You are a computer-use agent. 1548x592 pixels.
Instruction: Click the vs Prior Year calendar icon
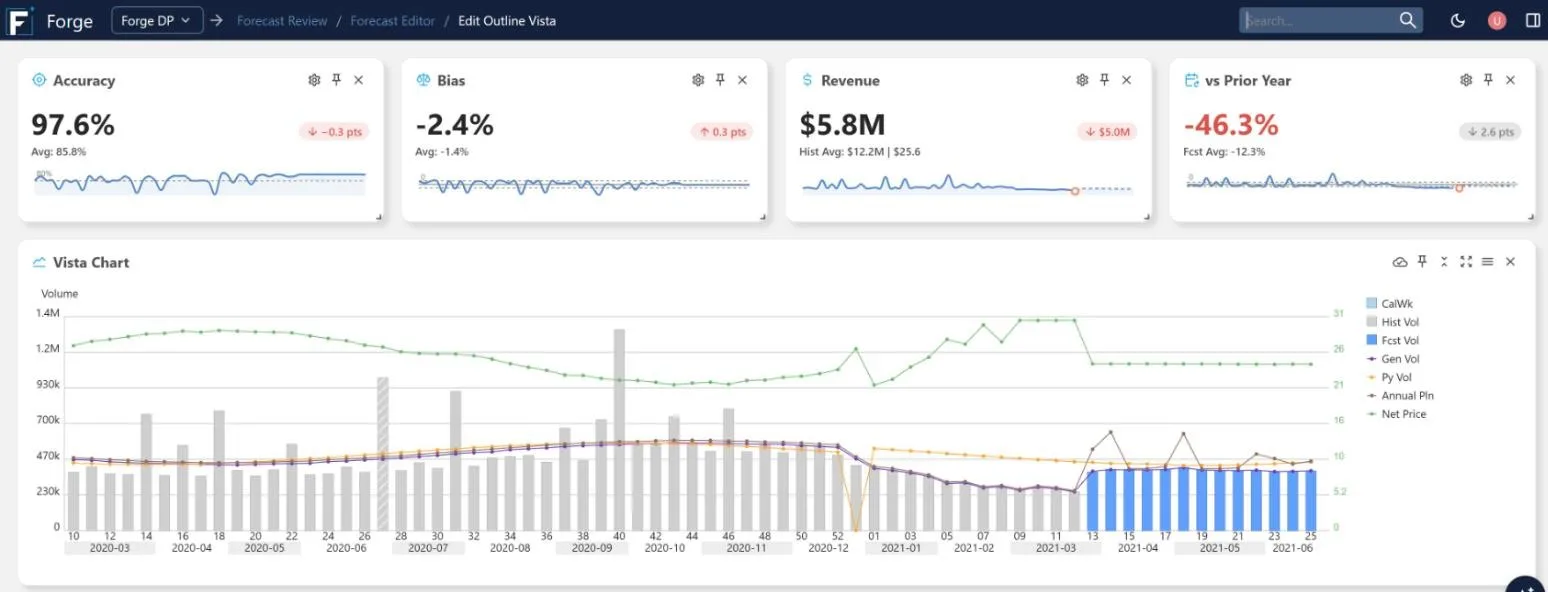(1191, 80)
